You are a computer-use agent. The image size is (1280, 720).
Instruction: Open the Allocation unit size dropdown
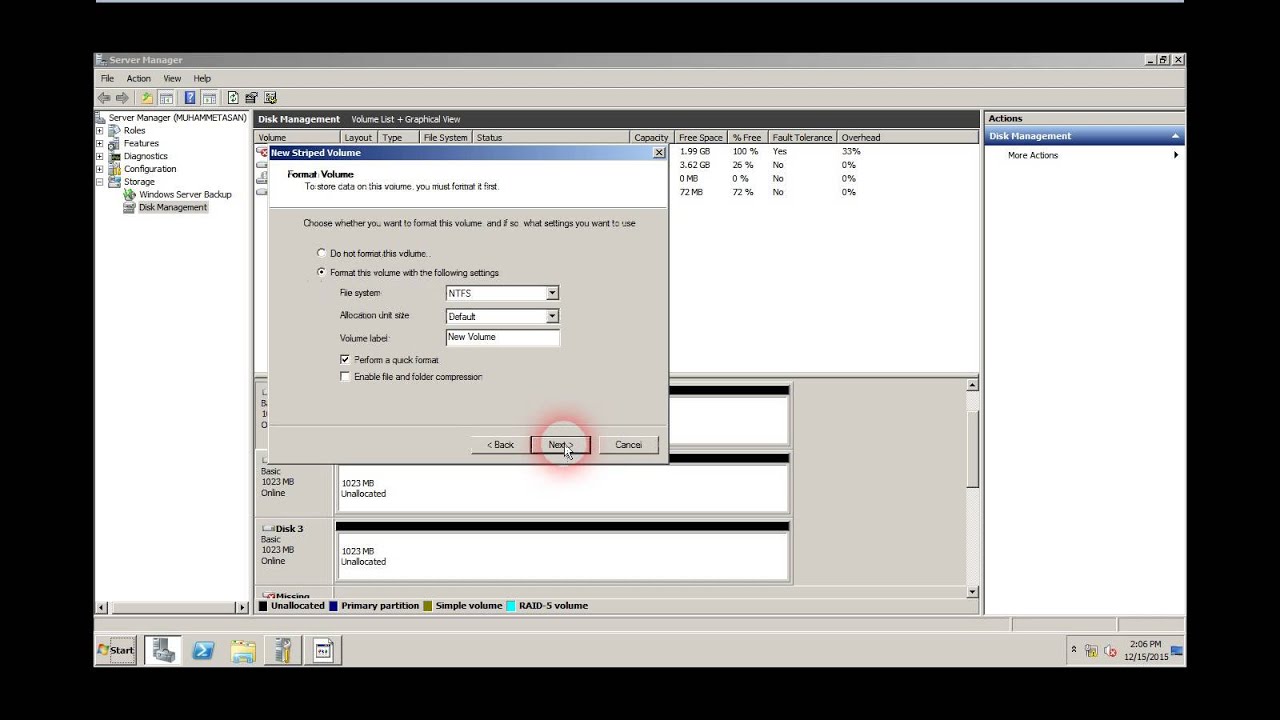pyautogui.click(x=552, y=316)
